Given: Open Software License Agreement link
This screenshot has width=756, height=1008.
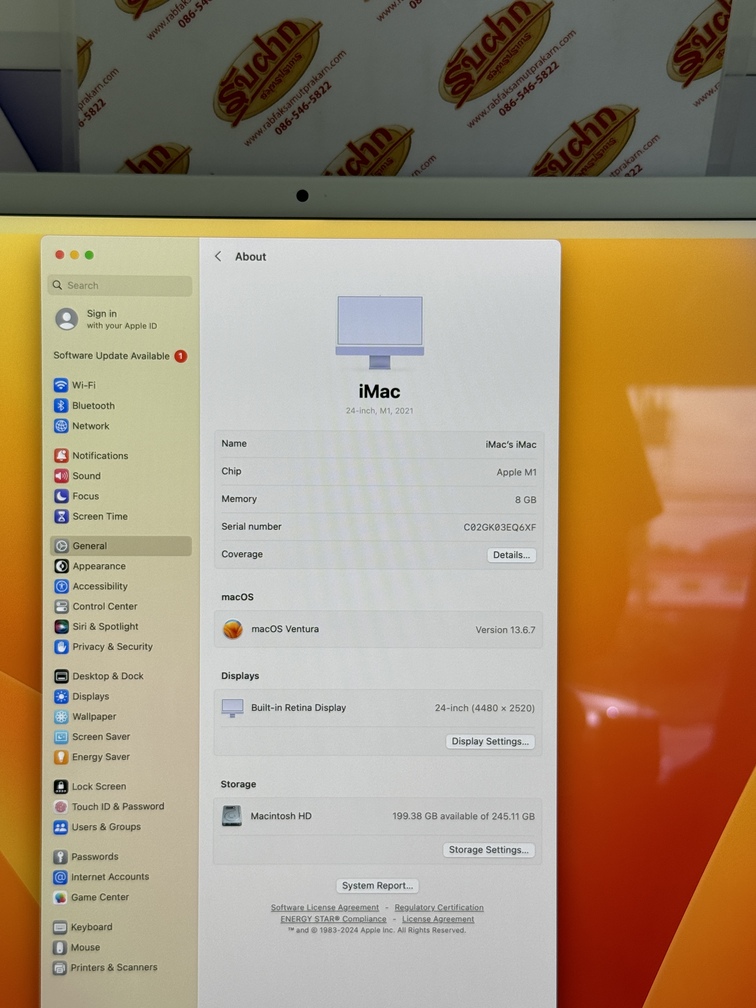Looking at the screenshot, I should (x=325, y=908).
